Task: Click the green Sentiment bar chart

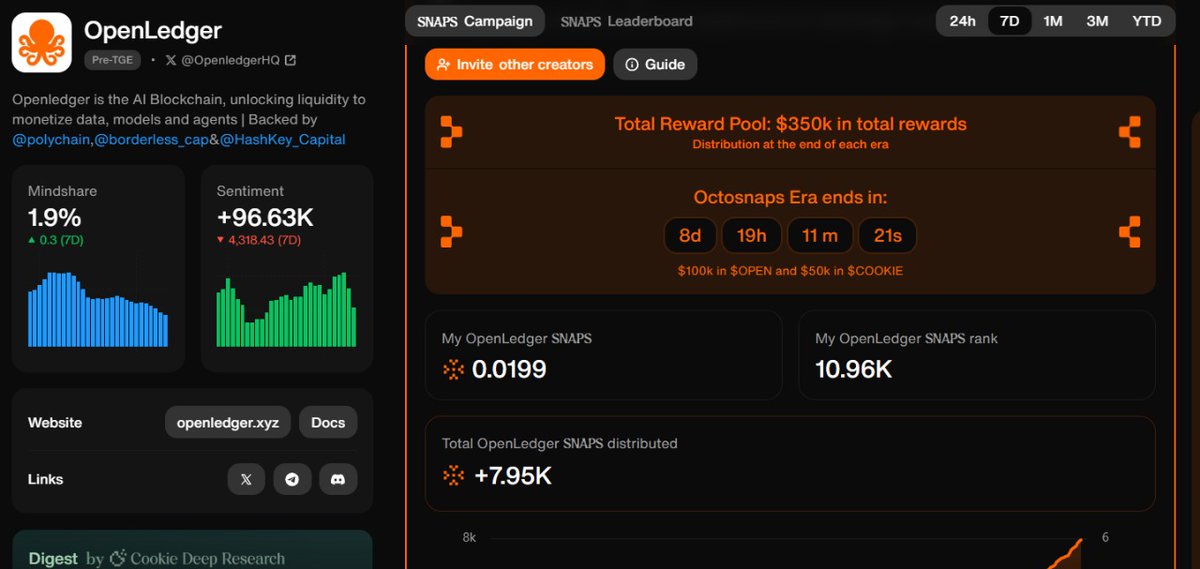Action: coord(287,309)
